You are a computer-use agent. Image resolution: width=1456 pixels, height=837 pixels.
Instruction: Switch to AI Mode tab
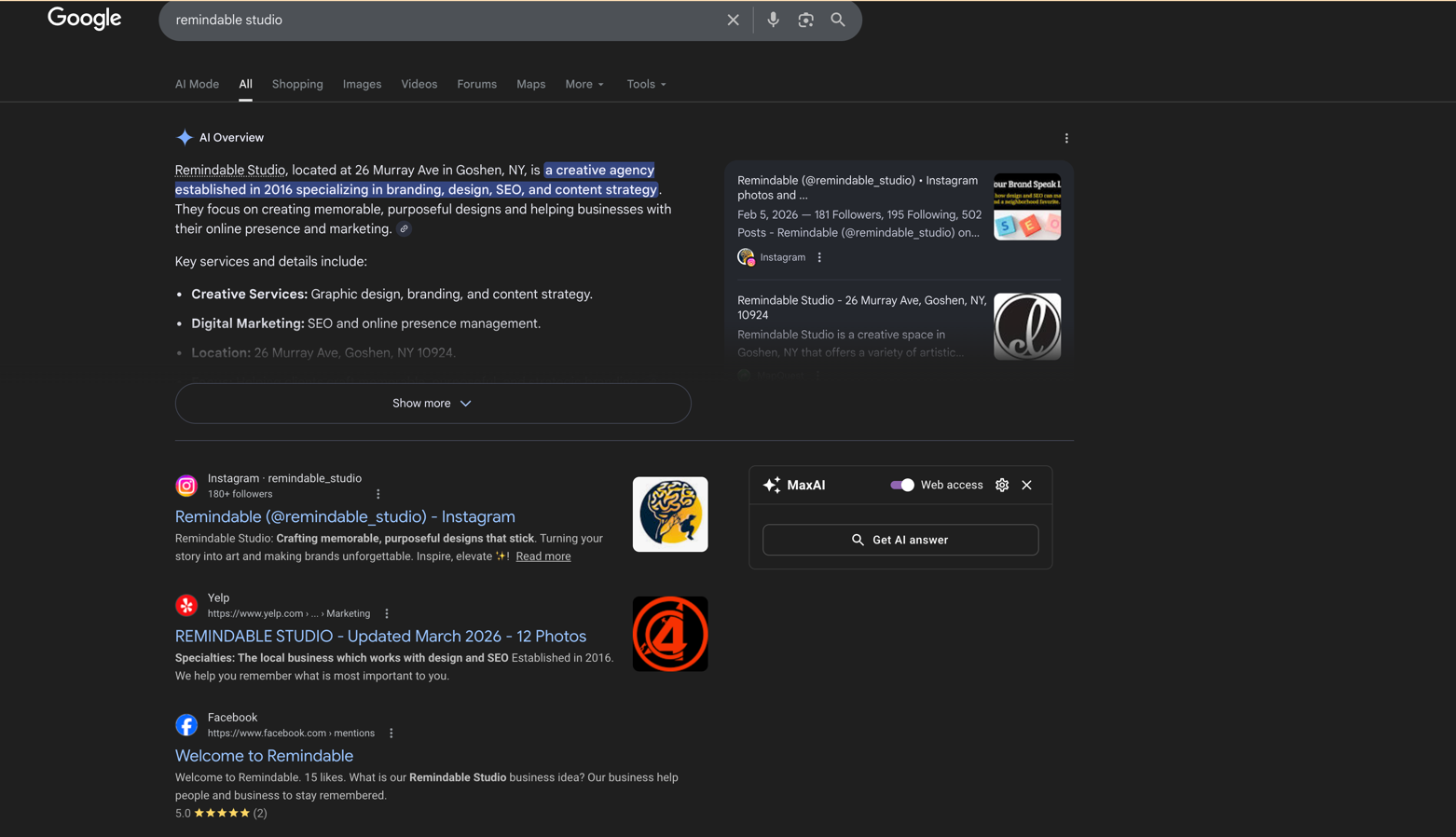pyautogui.click(x=197, y=84)
